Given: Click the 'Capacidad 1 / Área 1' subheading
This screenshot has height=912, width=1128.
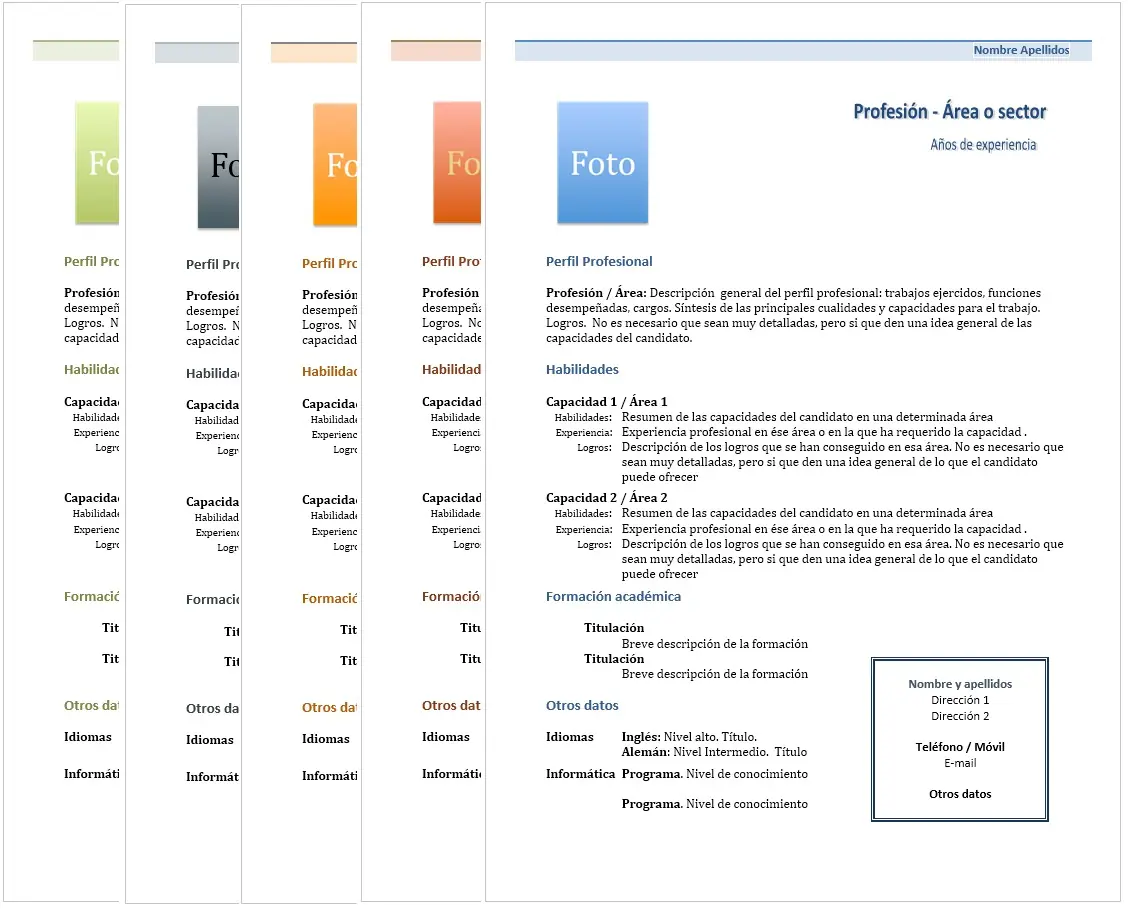Looking at the screenshot, I should click(x=606, y=402).
